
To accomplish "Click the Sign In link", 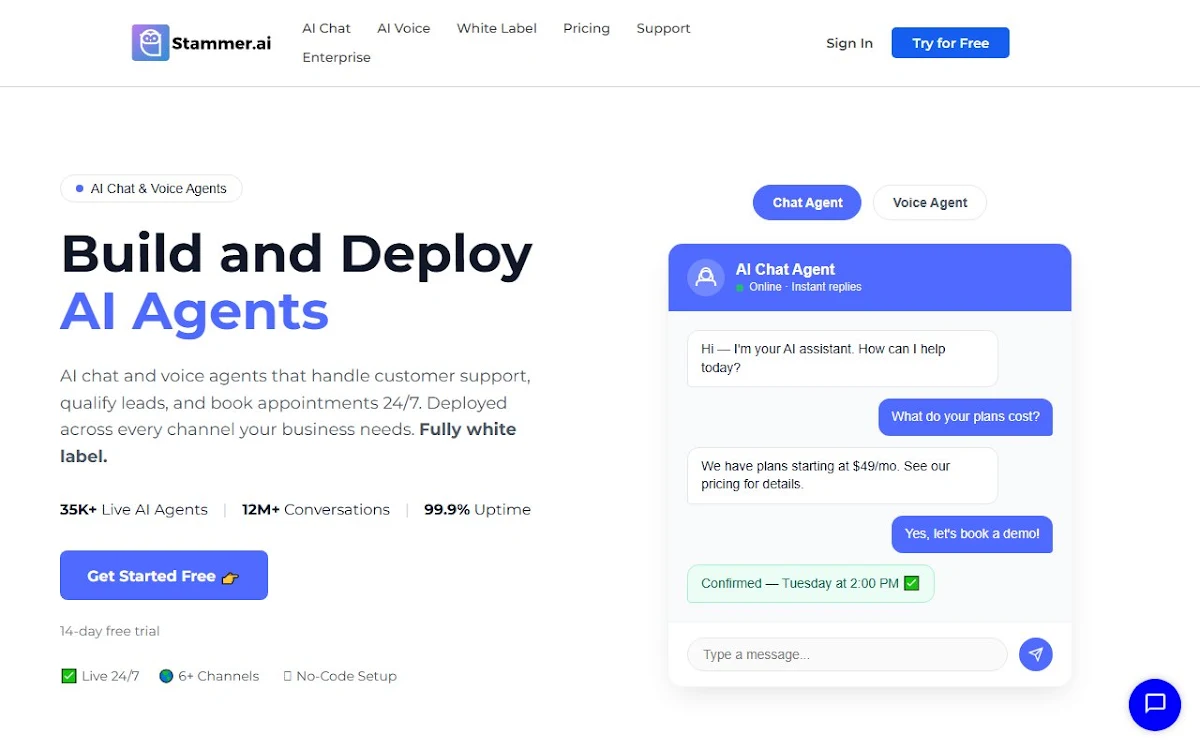I will point(849,43).
